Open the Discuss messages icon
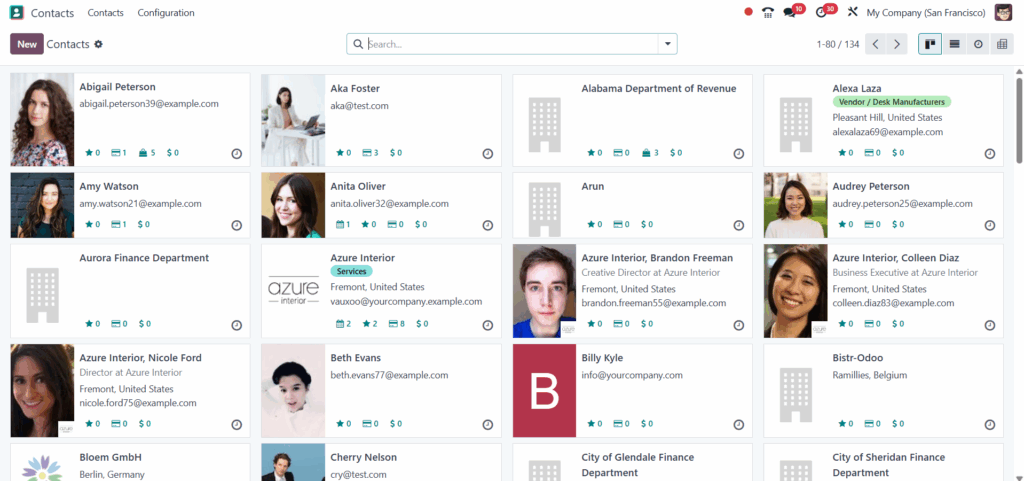 (x=791, y=13)
